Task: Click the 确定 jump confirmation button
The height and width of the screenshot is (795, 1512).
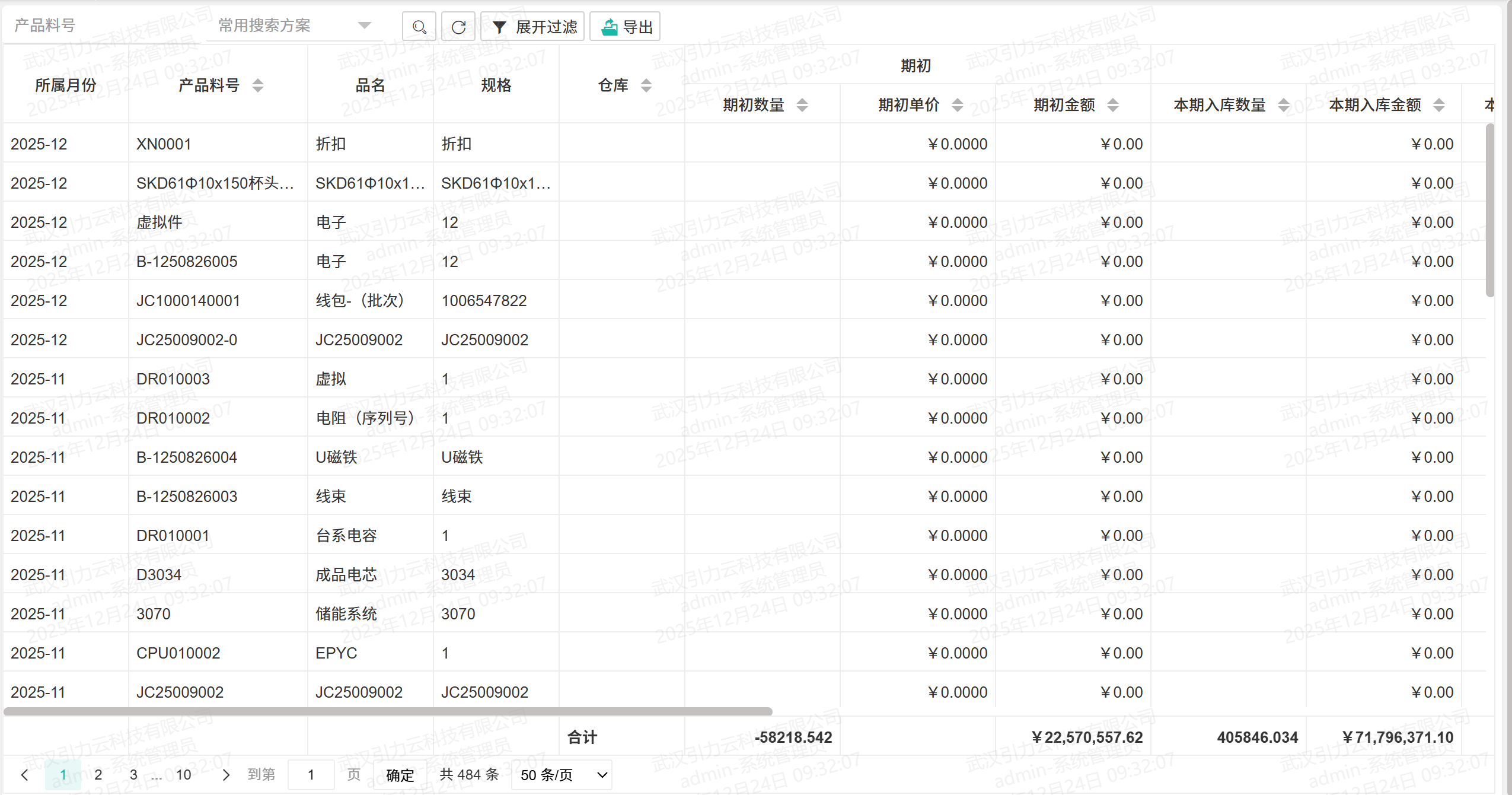Action: 400,775
